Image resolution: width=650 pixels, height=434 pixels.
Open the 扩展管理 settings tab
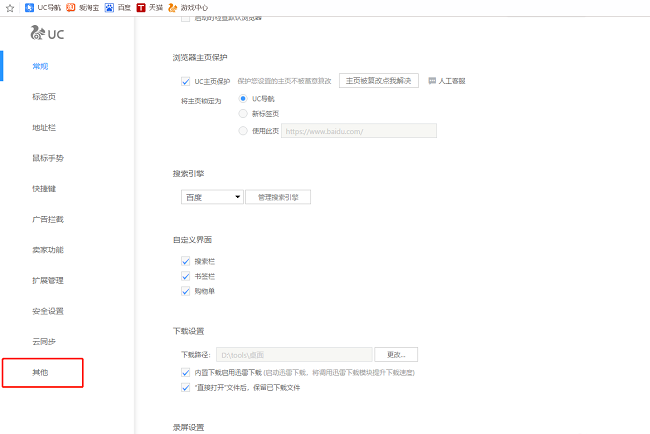click(x=48, y=280)
